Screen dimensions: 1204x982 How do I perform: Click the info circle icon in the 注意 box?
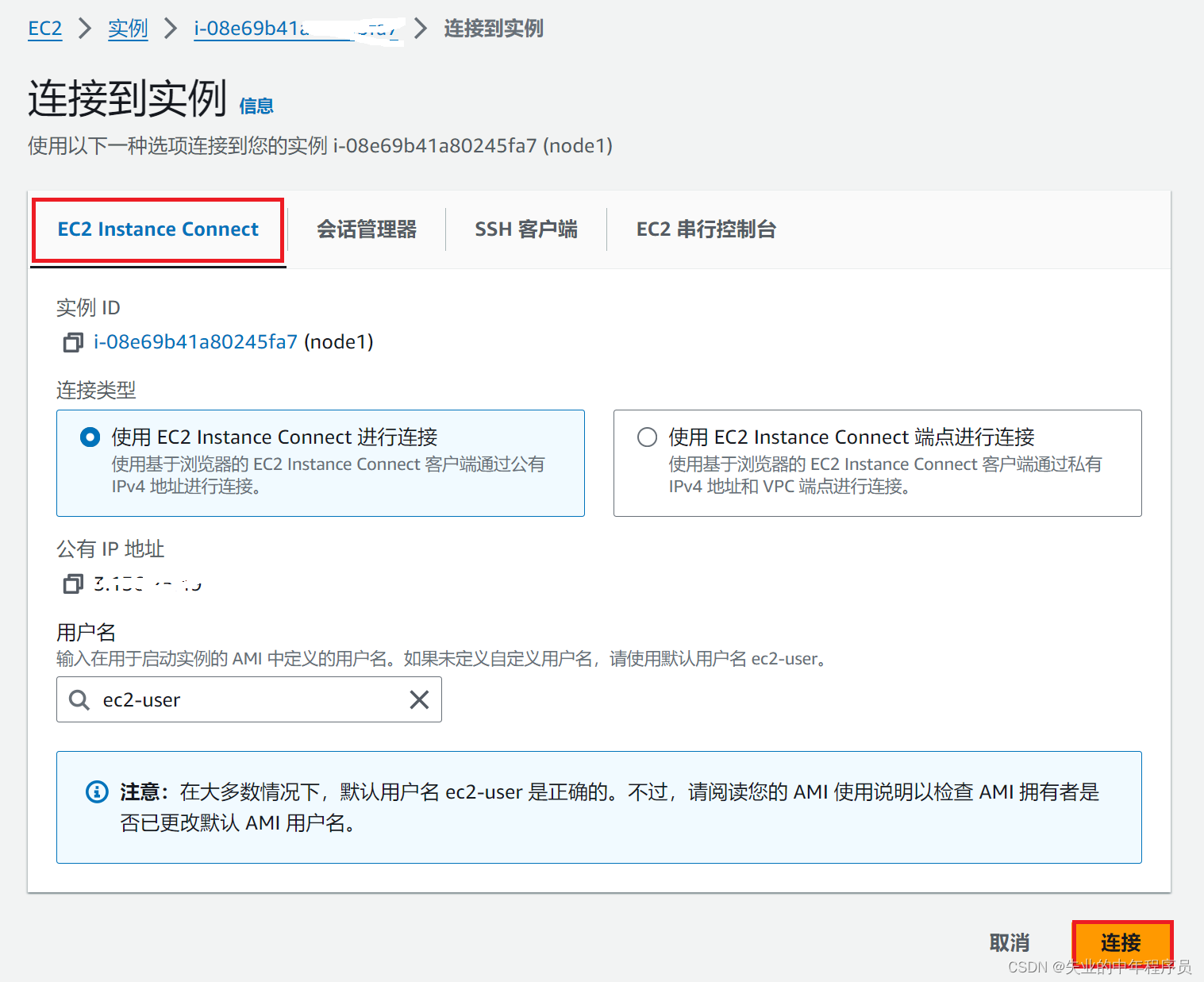coord(96,791)
